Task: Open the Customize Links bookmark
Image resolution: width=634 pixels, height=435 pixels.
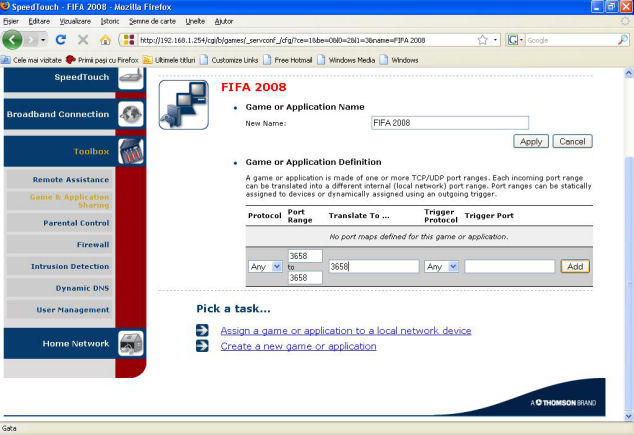Action: pyautogui.click(x=229, y=60)
